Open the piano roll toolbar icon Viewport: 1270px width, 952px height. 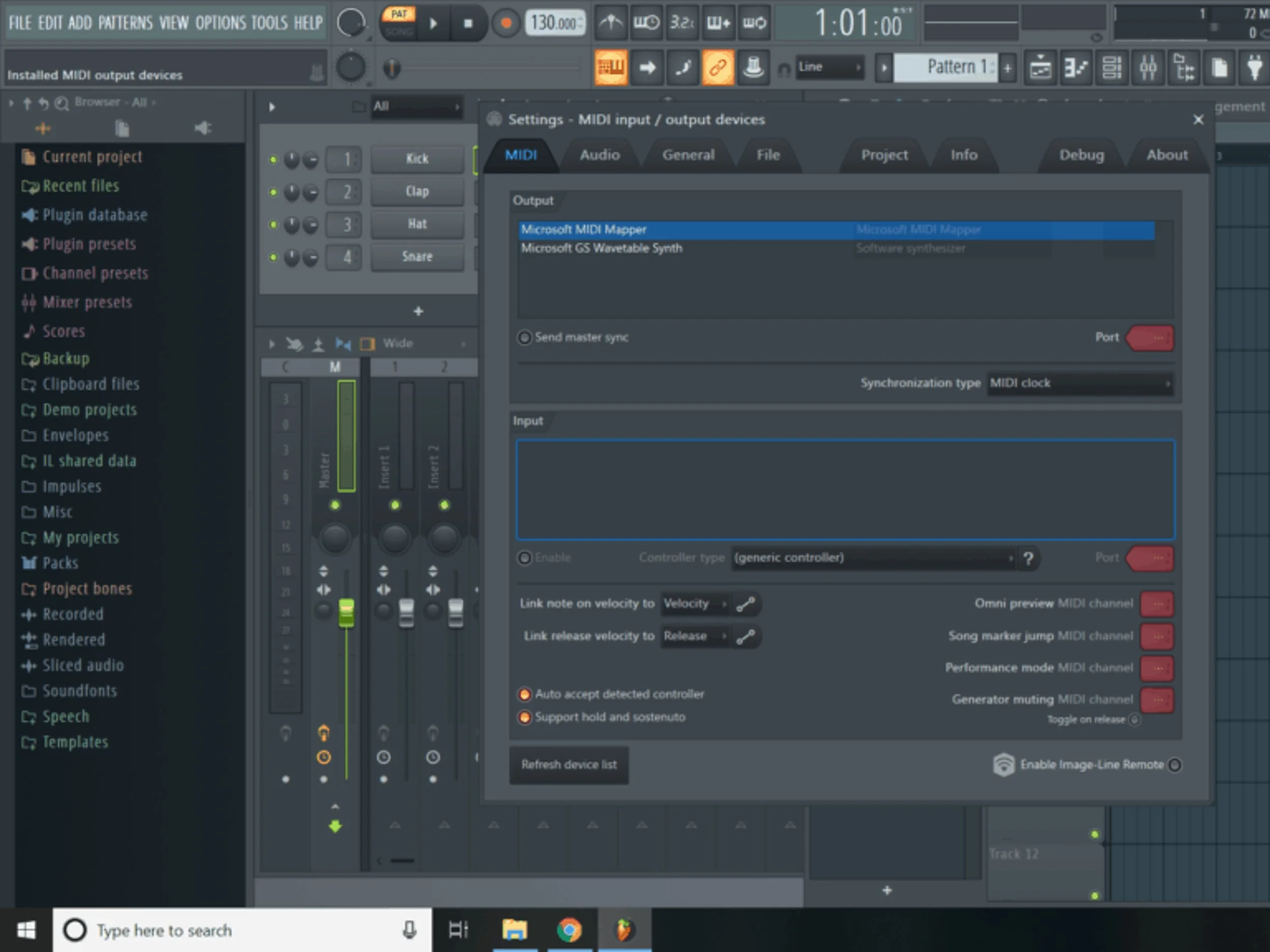1076,68
